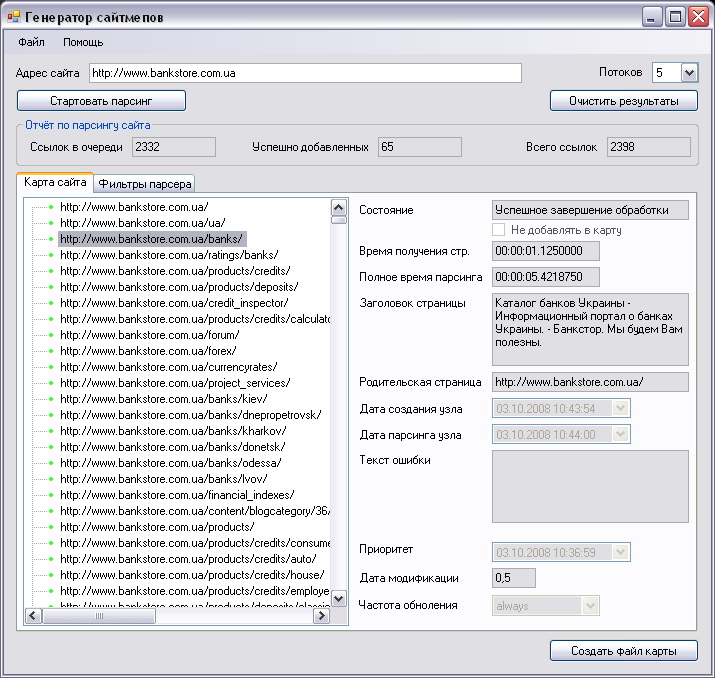The height and width of the screenshot is (678, 715).
Task: Click green node icon beside forum/ link
Action: 51,335
